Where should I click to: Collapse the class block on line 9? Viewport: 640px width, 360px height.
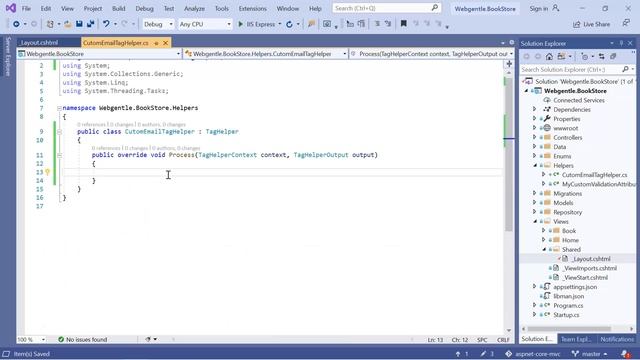coord(59,132)
